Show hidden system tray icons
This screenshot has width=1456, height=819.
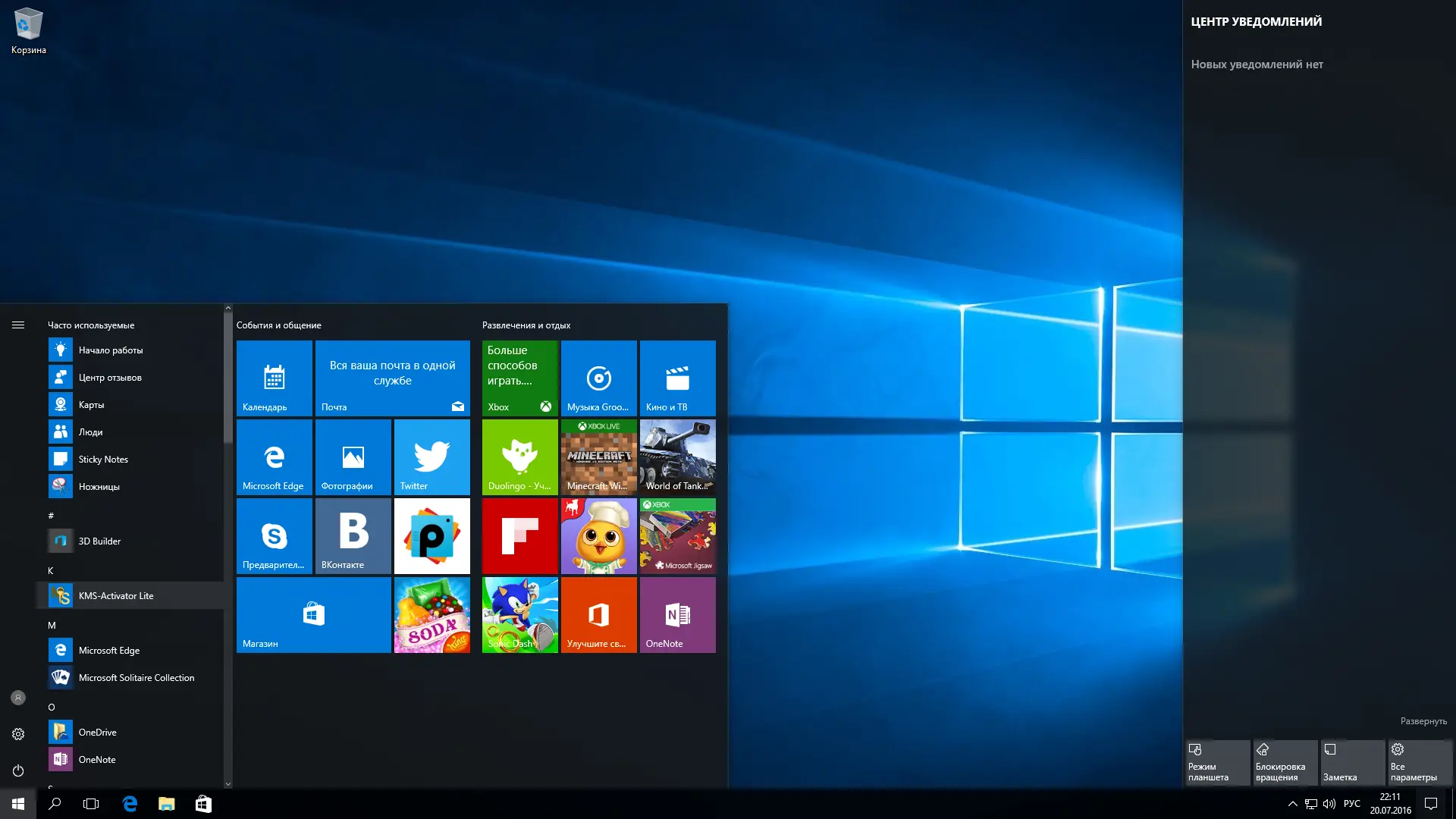pos(1292,804)
